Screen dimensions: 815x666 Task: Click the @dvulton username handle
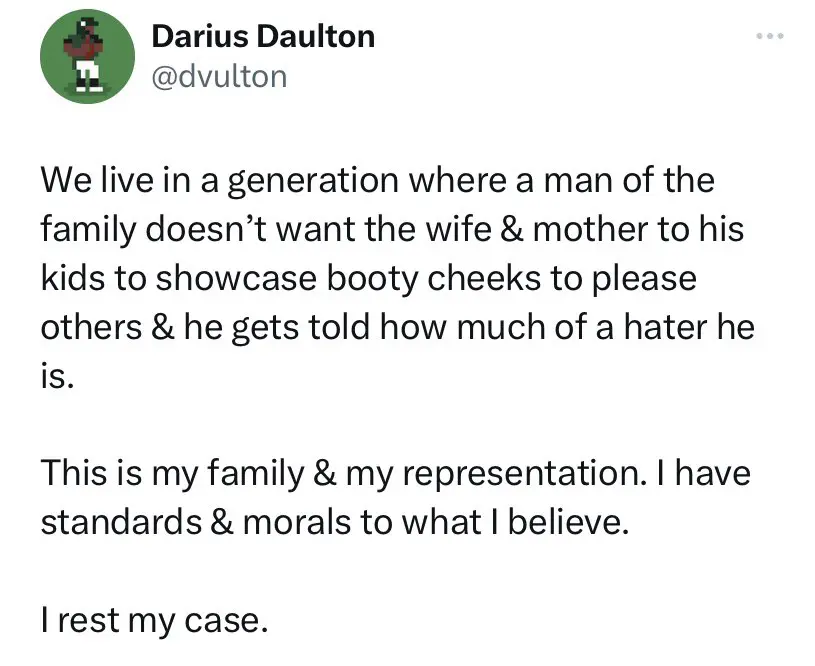(218, 76)
